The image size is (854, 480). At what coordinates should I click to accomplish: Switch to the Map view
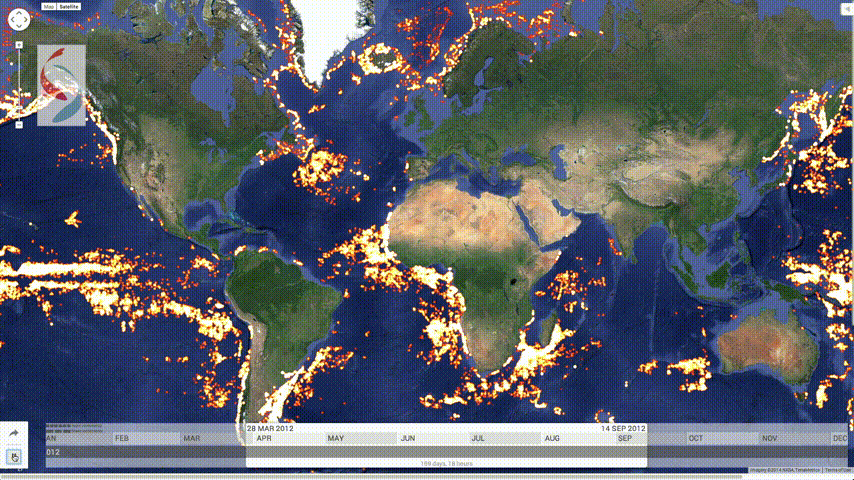point(48,6)
